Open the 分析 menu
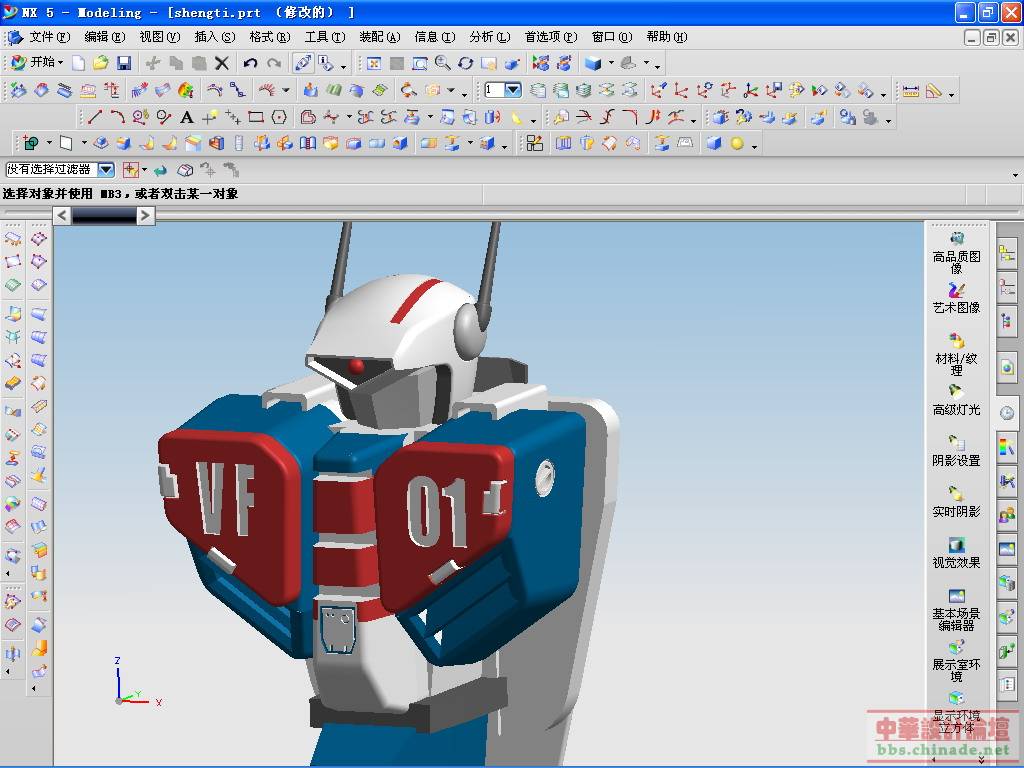1024x768 pixels. point(489,37)
